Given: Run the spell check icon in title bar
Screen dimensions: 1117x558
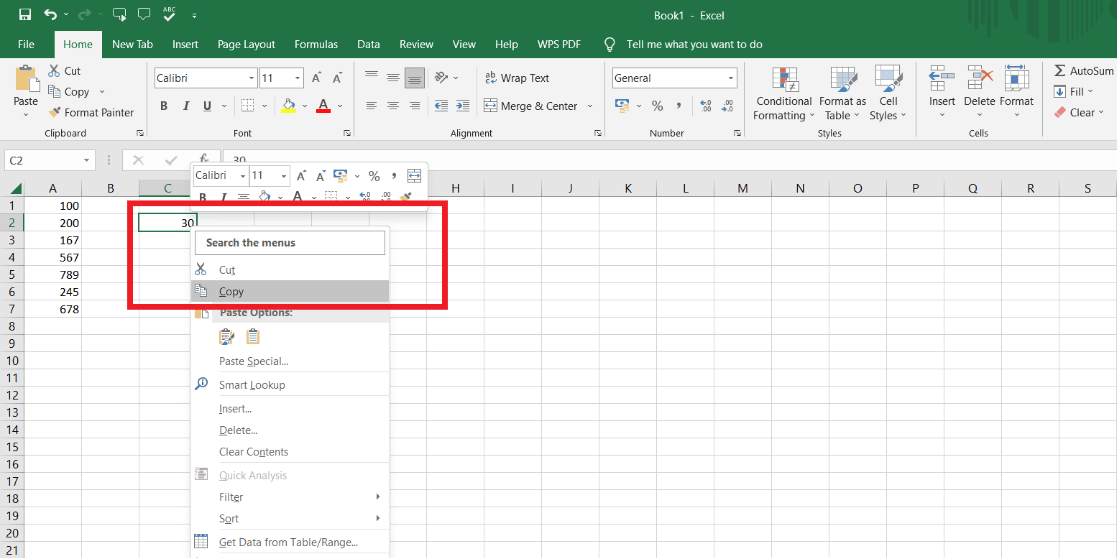Looking at the screenshot, I should (169, 14).
